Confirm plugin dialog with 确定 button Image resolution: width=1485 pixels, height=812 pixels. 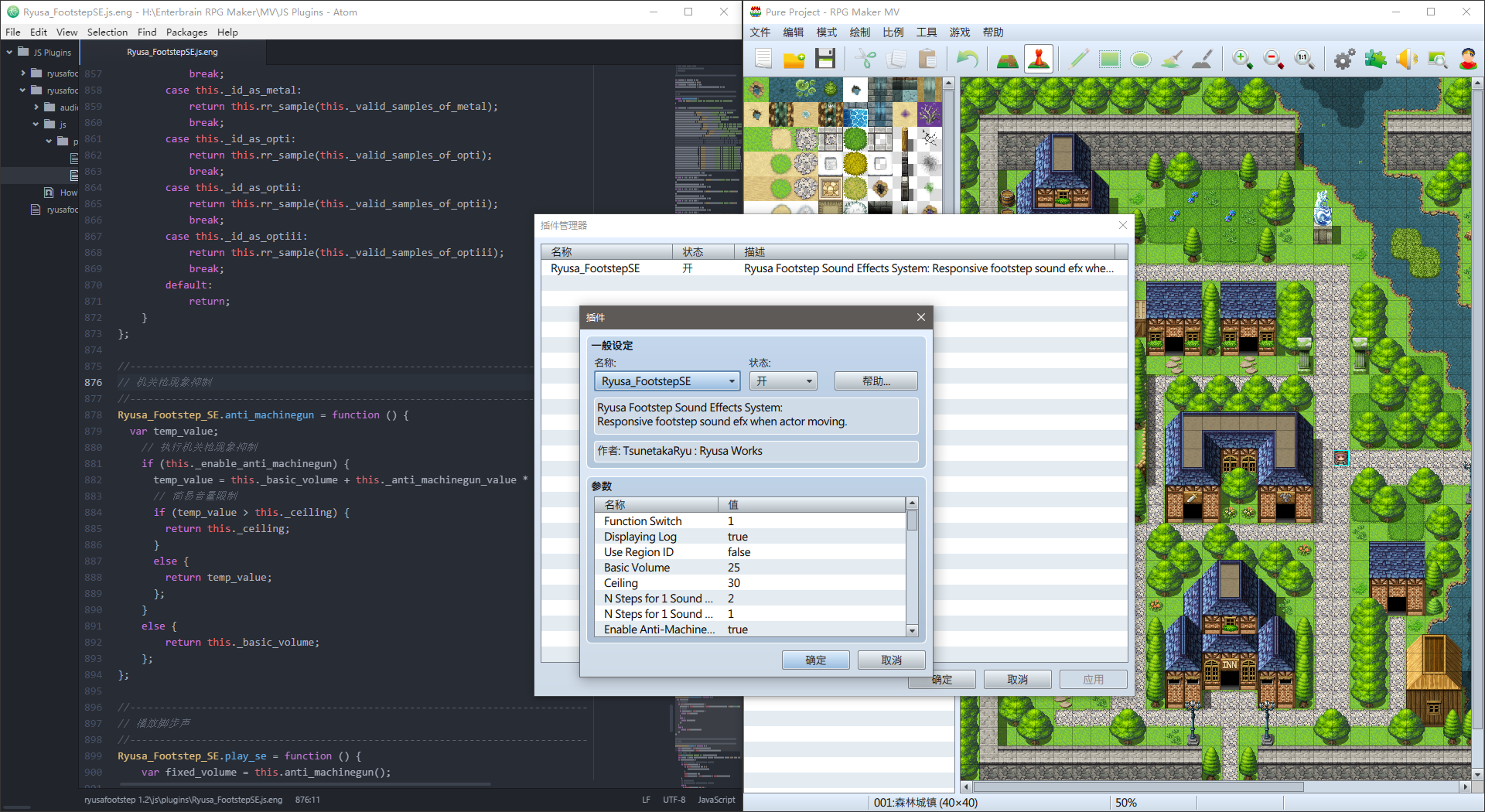coord(816,660)
